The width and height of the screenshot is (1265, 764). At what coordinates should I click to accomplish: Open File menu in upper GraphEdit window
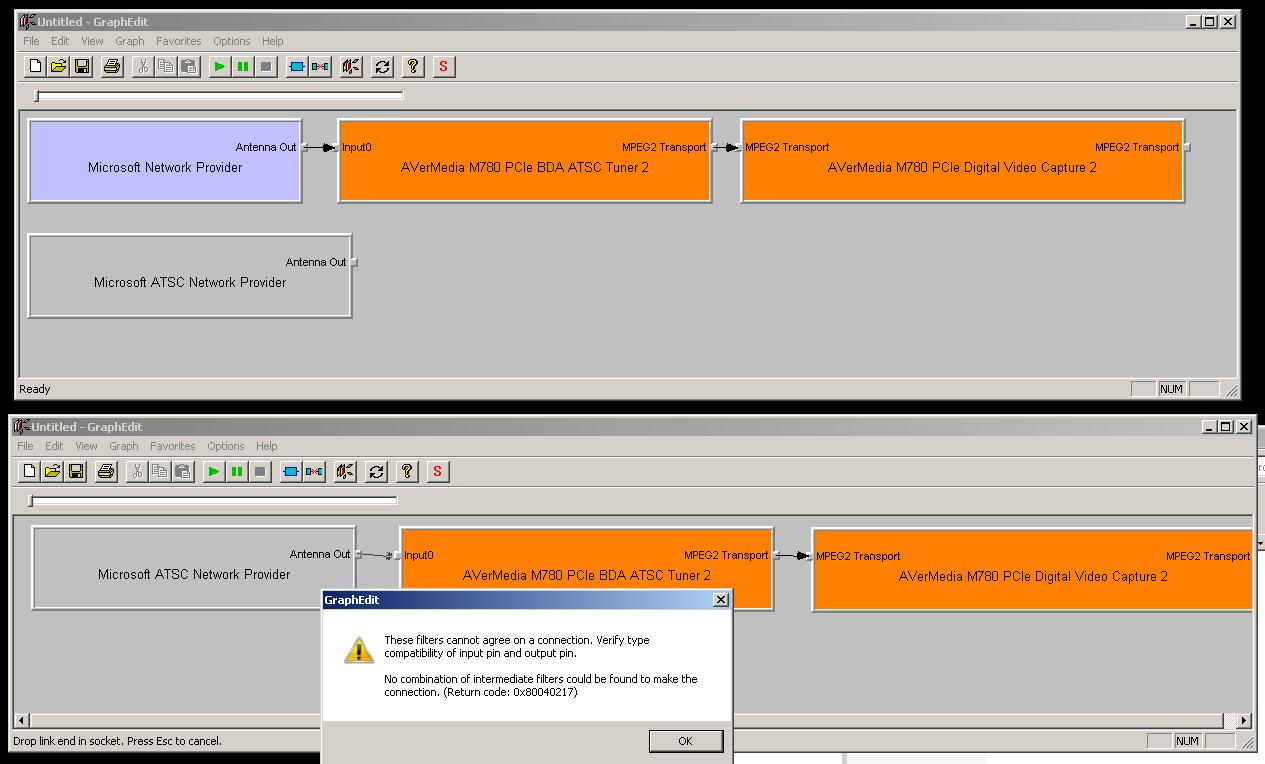tap(31, 41)
